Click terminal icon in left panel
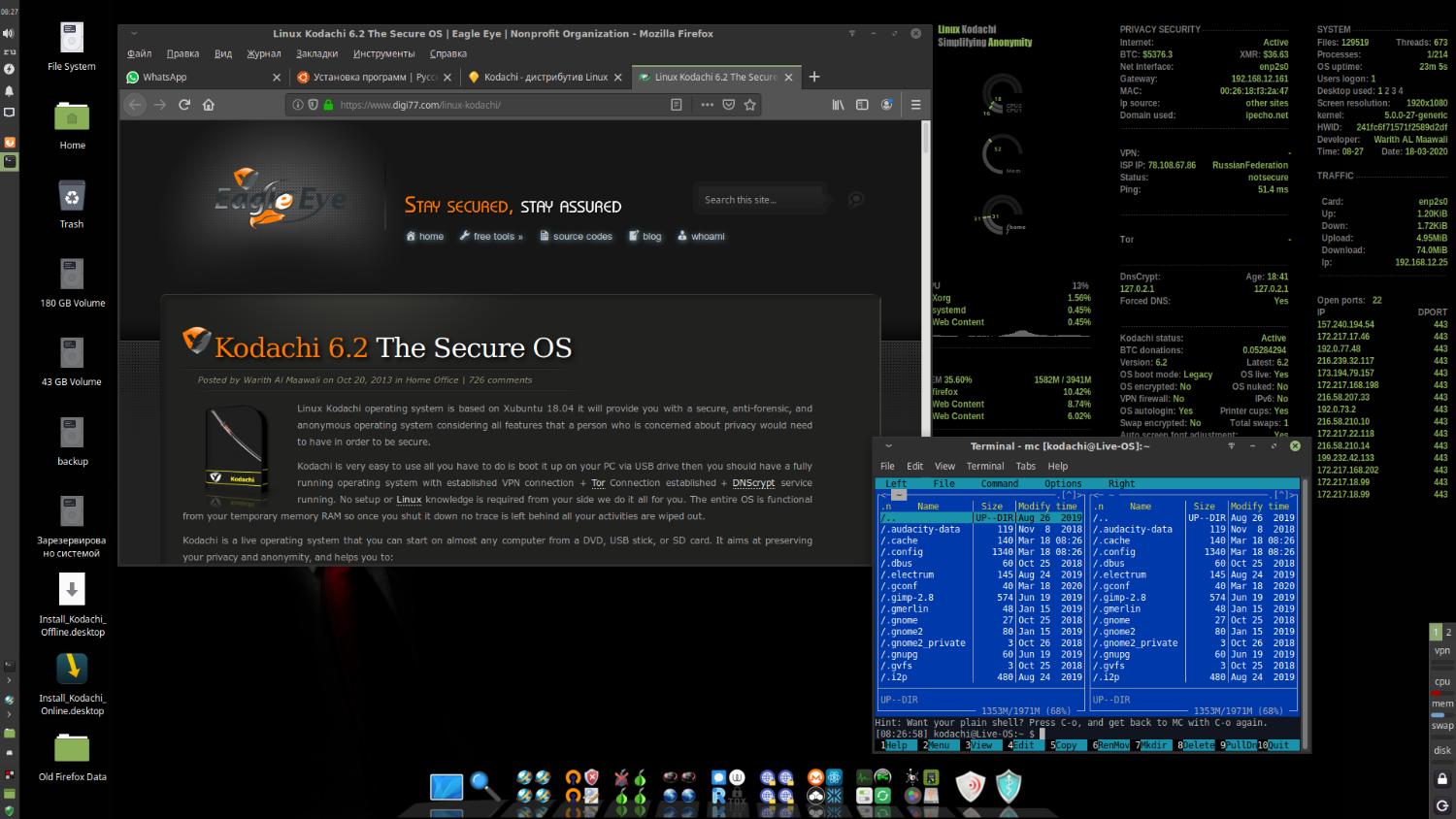The height and width of the screenshot is (819, 1456). click(9, 161)
